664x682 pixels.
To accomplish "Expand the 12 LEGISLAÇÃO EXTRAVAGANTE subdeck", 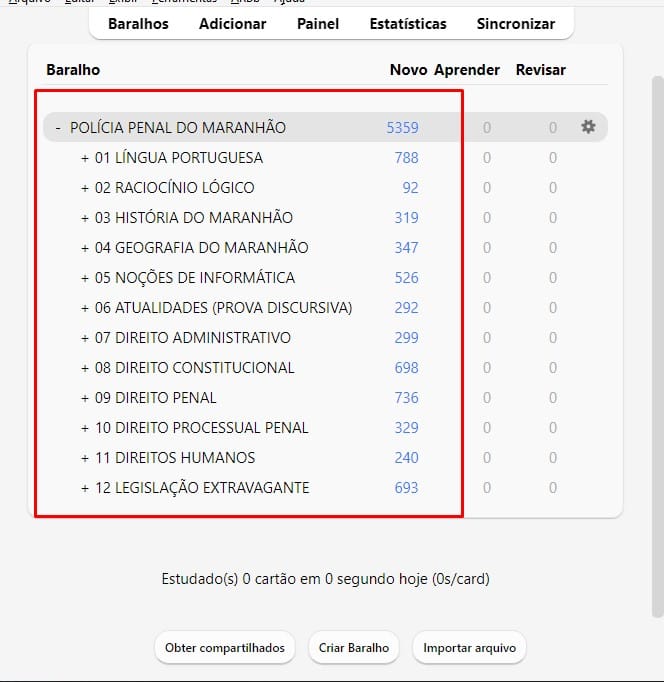I will pyautogui.click(x=85, y=488).
